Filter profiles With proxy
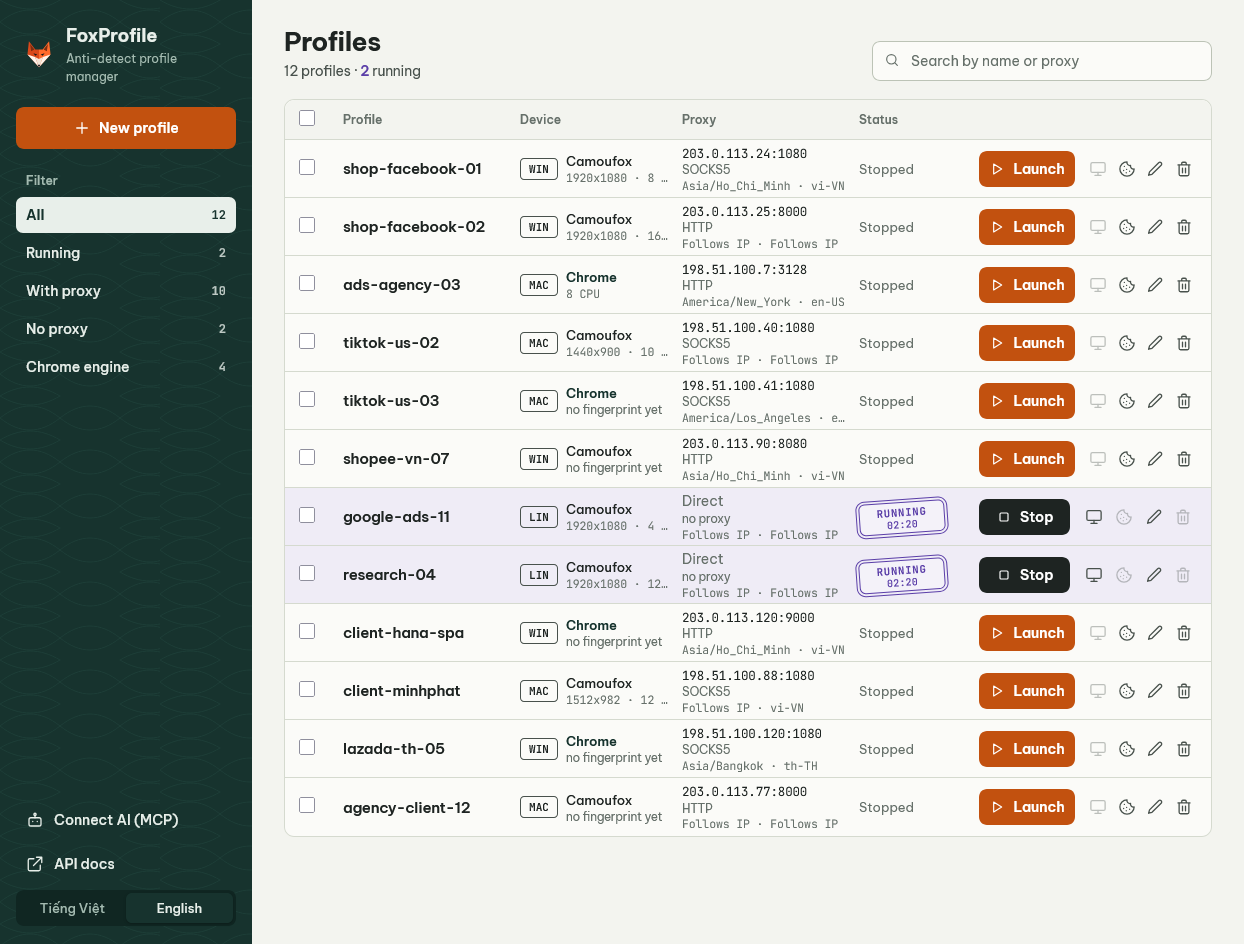This screenshot has height=944, width=1244. 126,291
